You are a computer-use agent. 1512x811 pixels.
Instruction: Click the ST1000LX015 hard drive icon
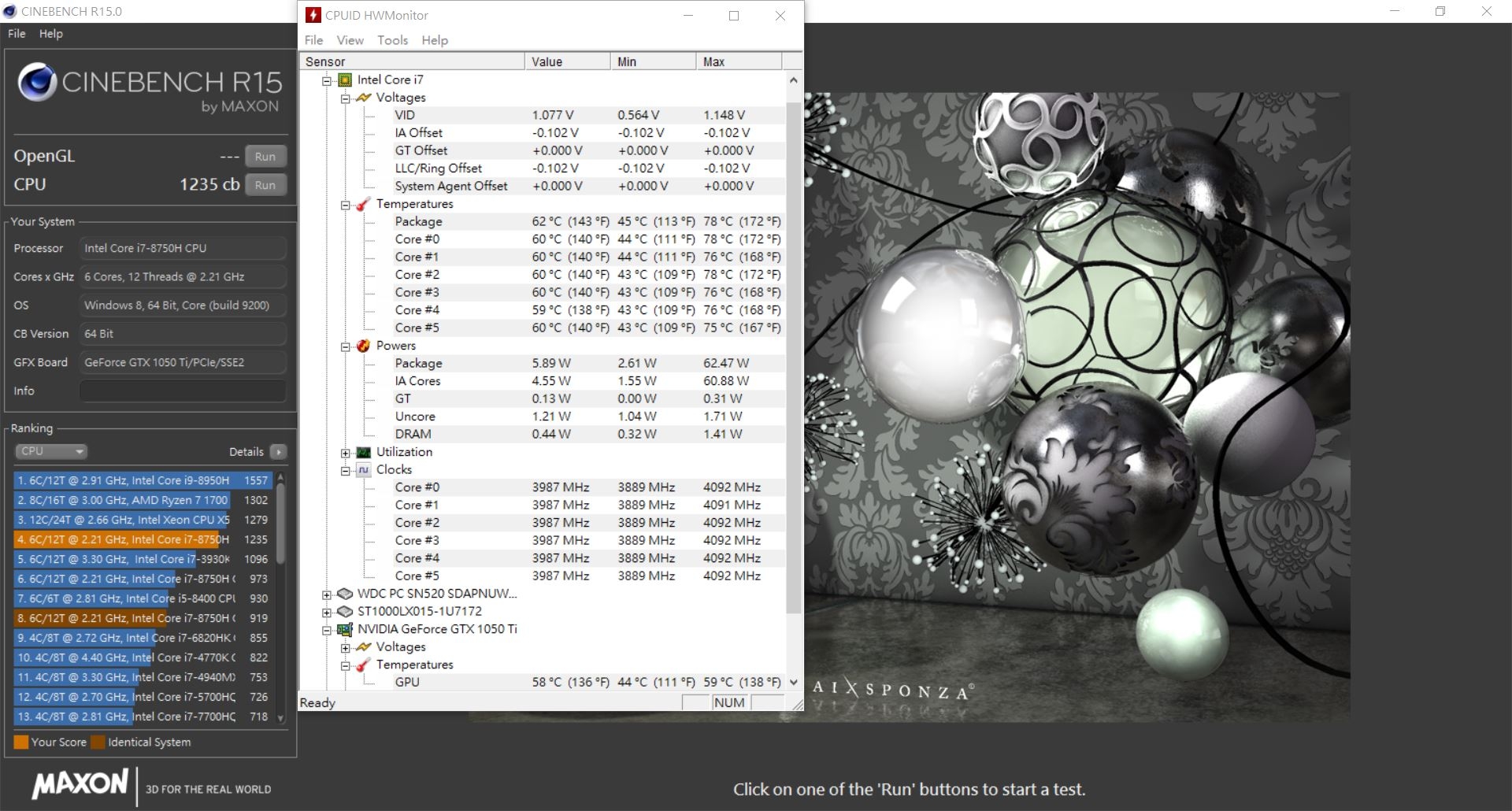(345, 612)
